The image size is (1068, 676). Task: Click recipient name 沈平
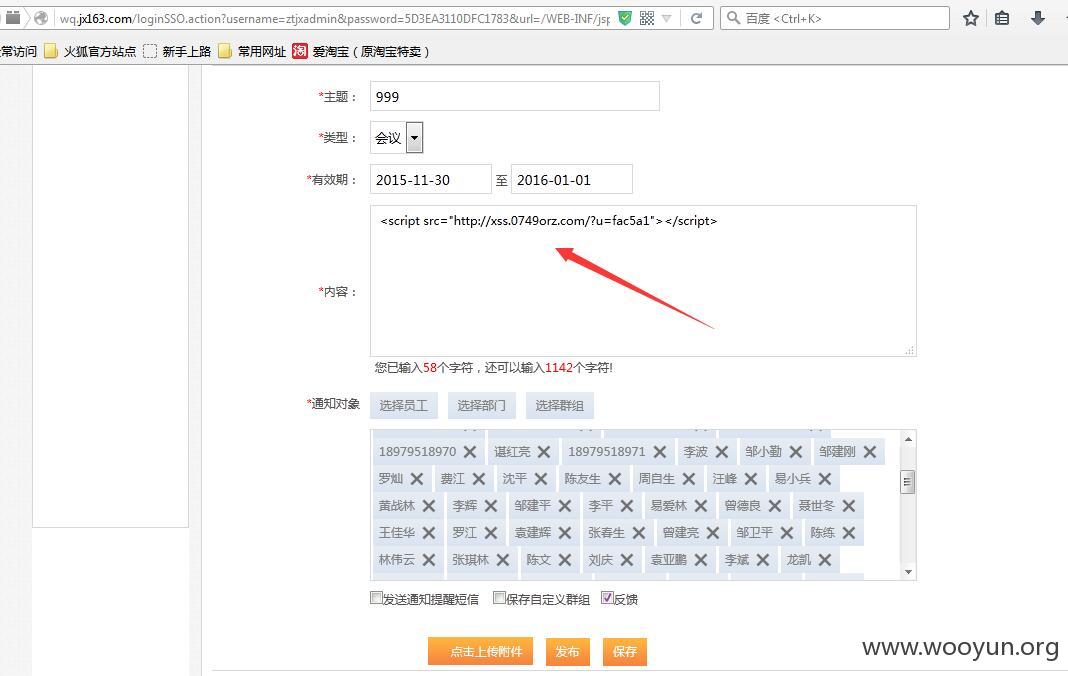515,479
